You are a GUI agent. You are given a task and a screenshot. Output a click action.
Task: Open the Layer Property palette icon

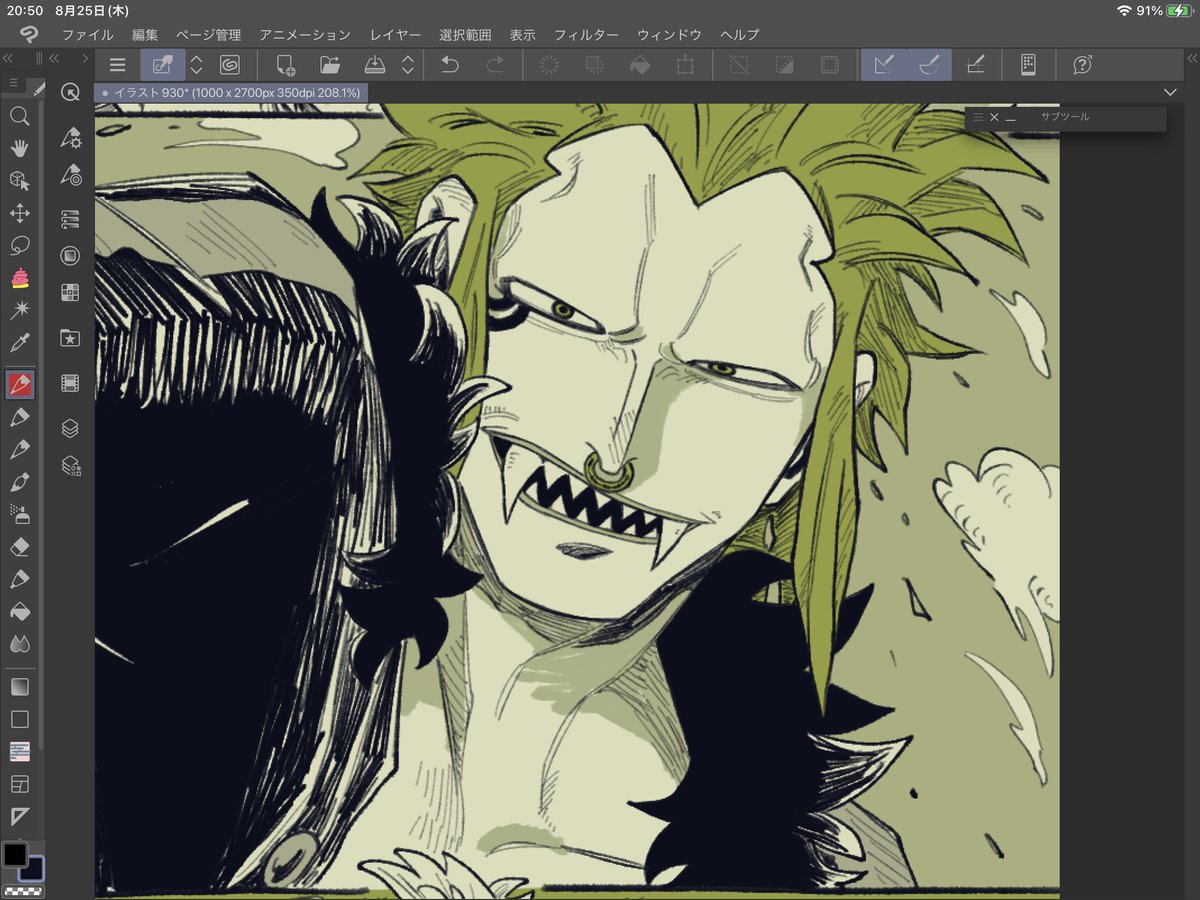pos(70,465)
